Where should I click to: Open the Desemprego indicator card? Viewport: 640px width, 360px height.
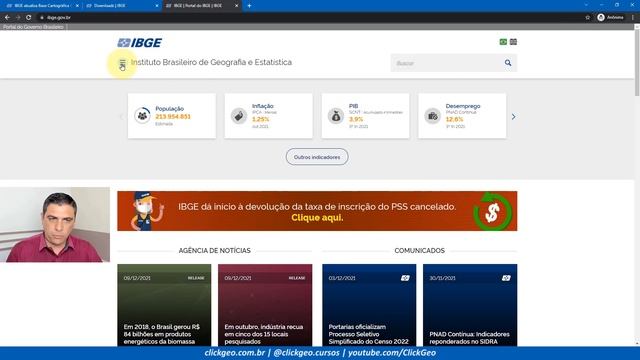click(462, 116)
